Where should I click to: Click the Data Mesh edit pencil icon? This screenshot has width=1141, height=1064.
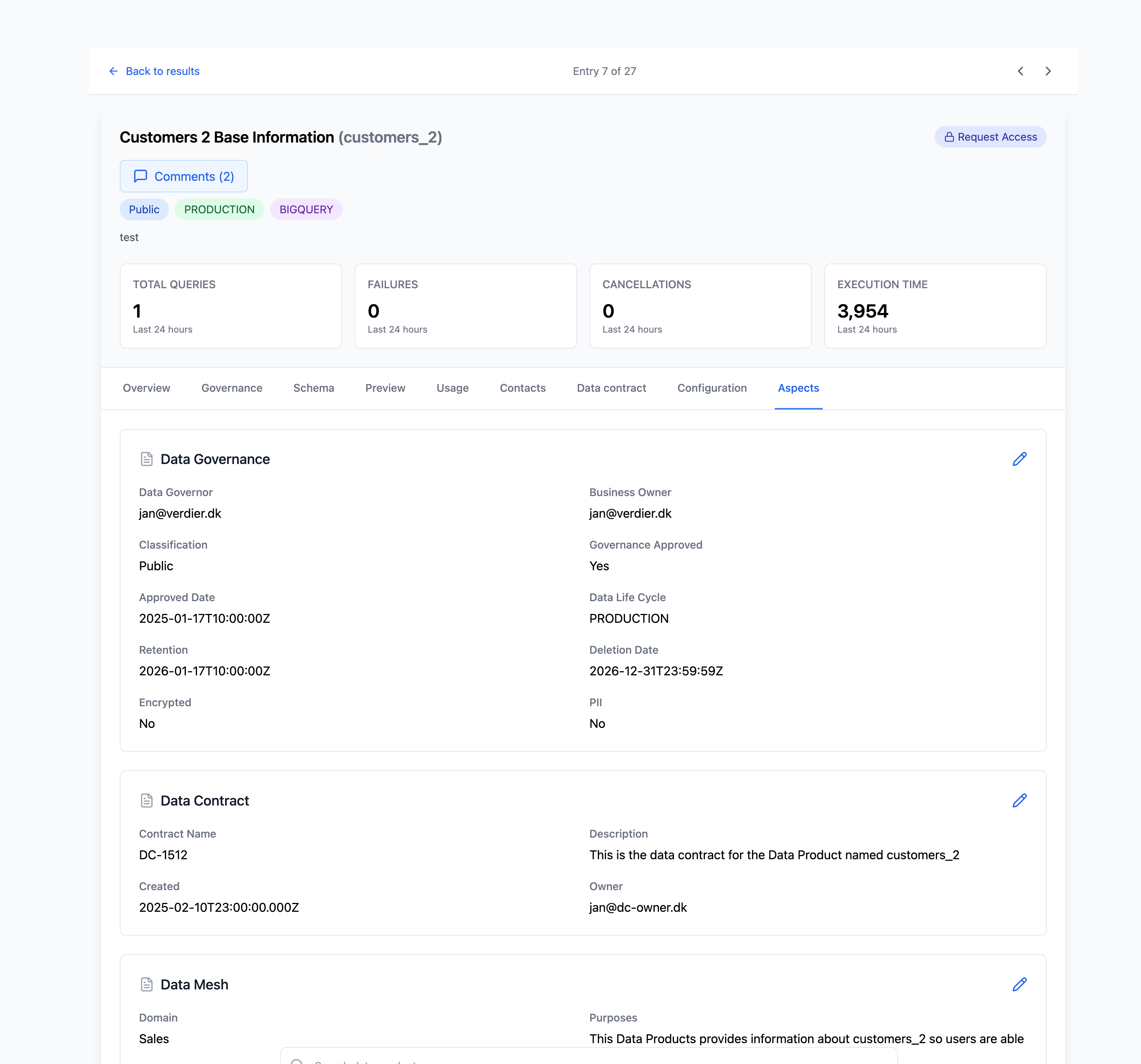[1019, 984]
